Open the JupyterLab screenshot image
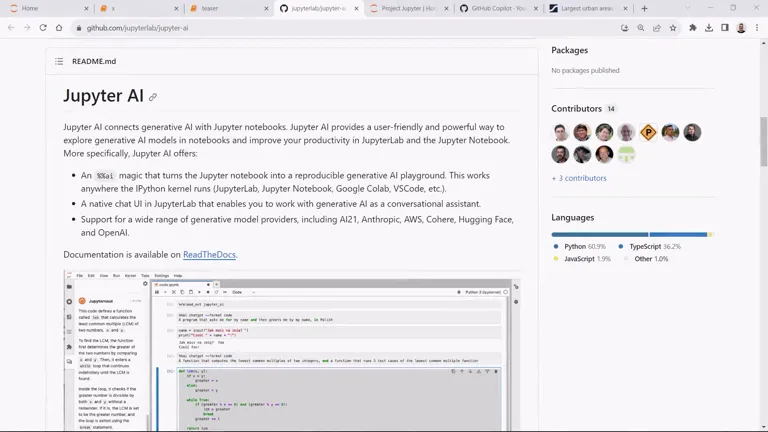Image resolution: width=768 pixels, height=432 pixels. pyautogui.click(x=291, y=350)
